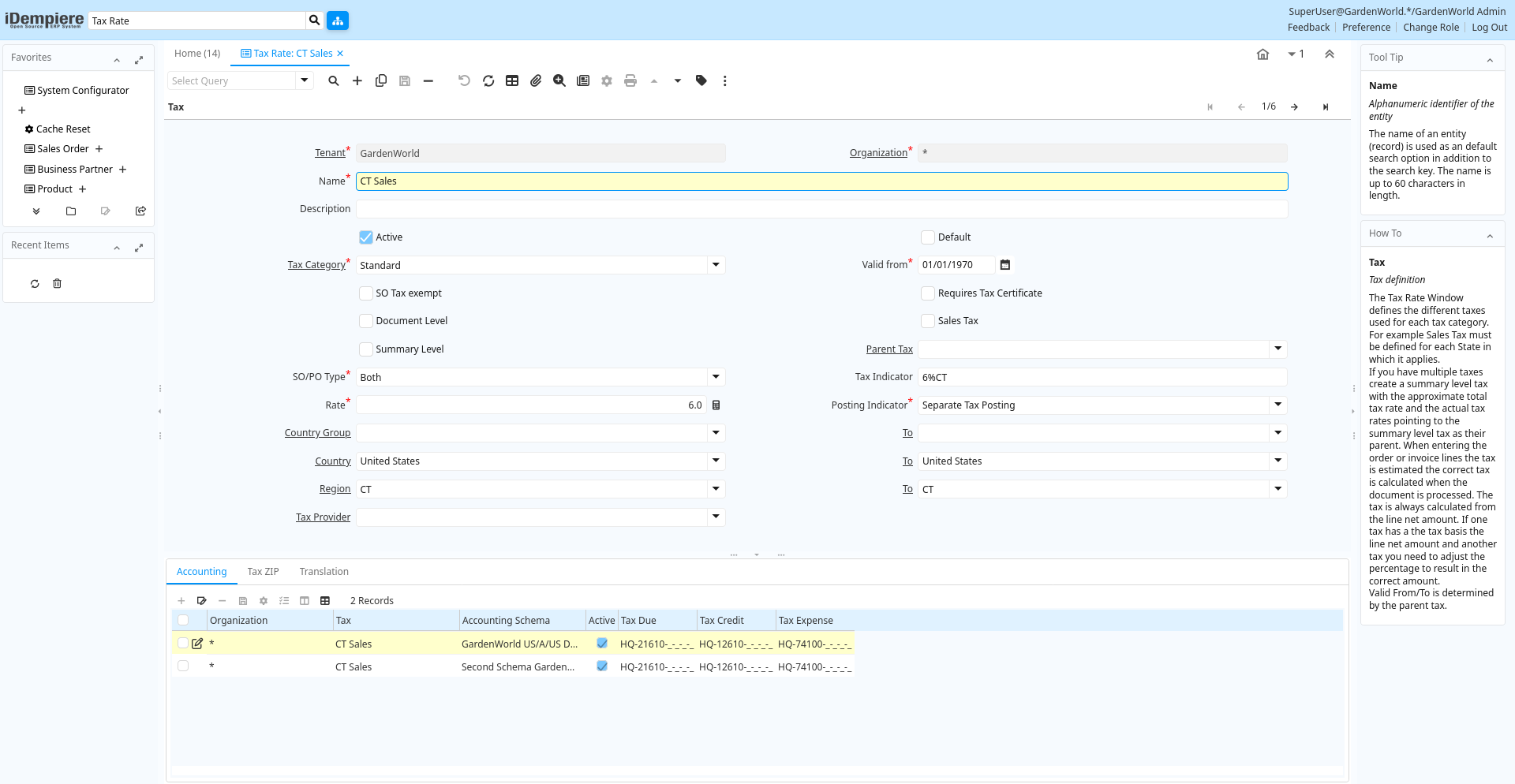Open Sales Order from Favorites

point(63,149)
